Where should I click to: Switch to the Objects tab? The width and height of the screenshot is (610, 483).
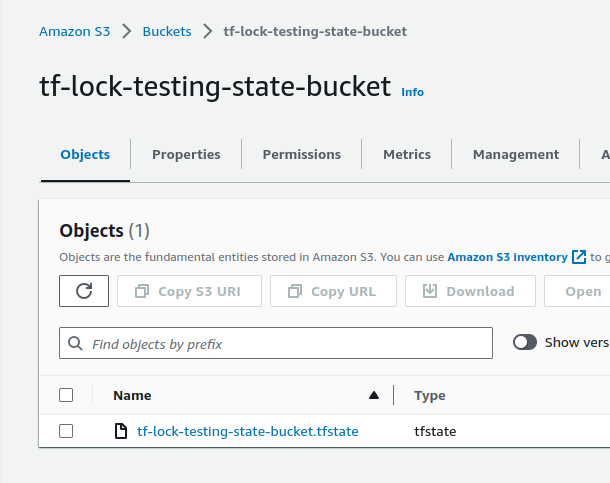pyautogui.click(x=85, y=154)
